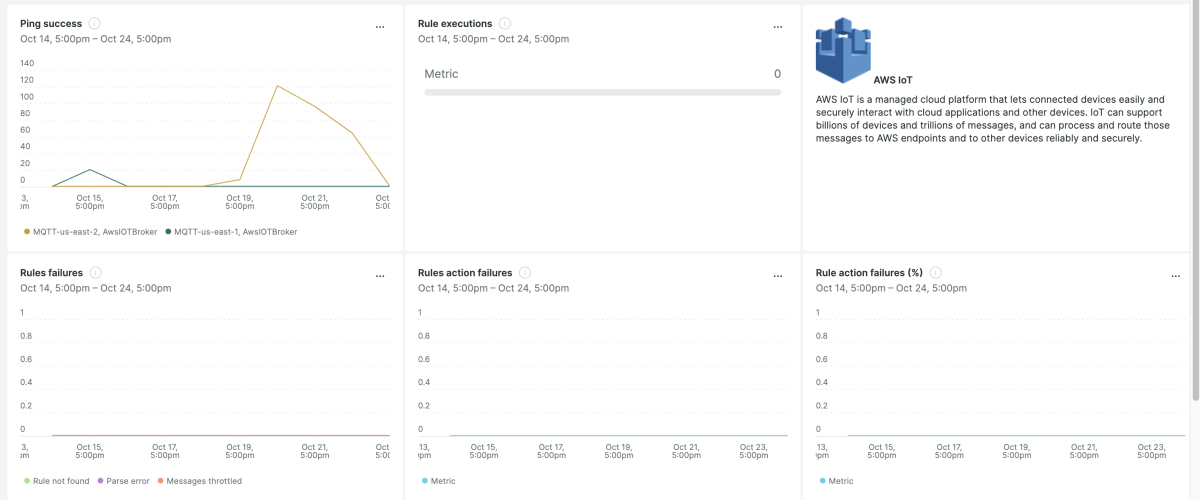The width and height of the screenshot is (1200, 500).
Task: Show info tooltip for Rule executions
Action: tap(505, 23)
